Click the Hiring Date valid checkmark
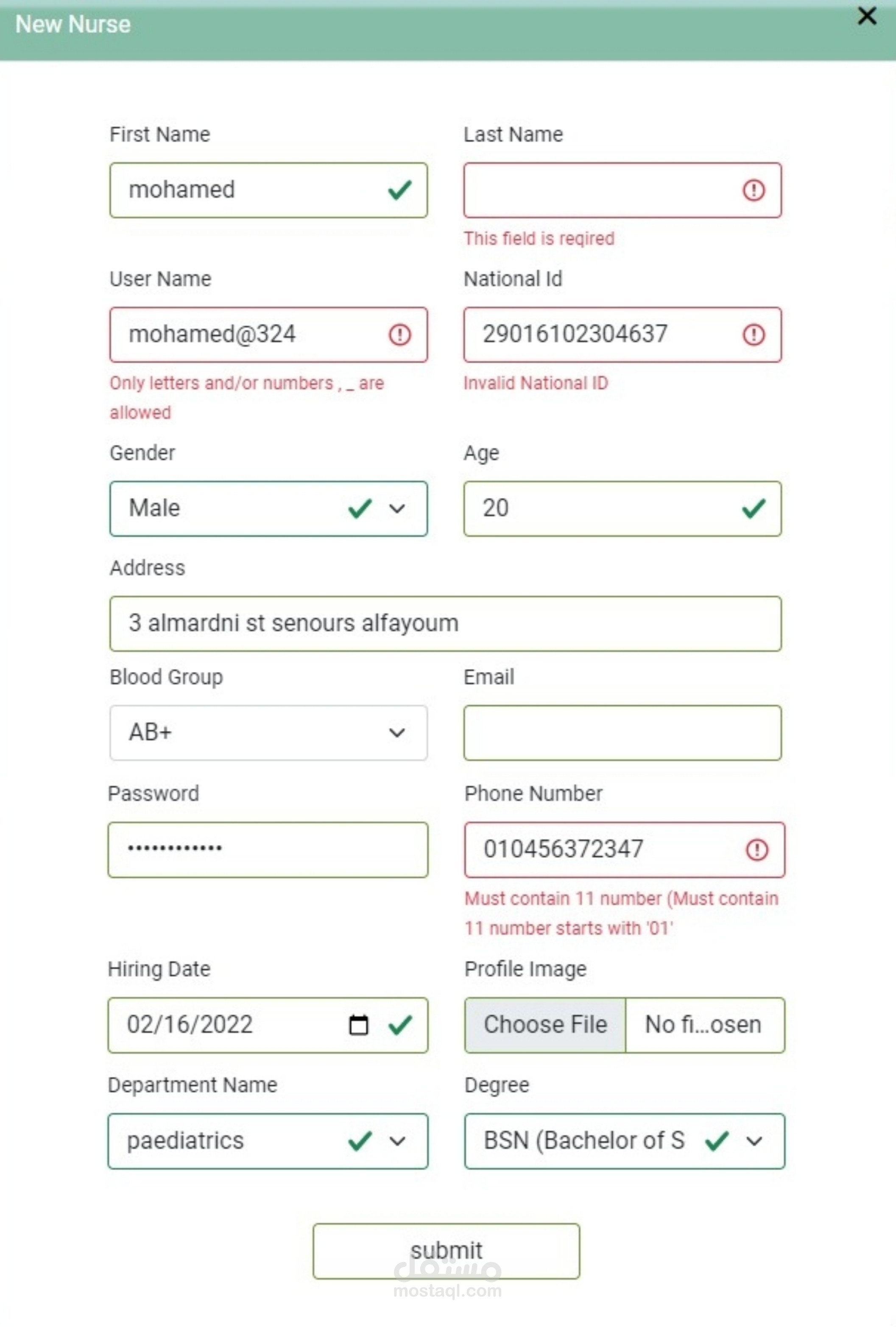The height and width of the screenshot is (1327, 896). pyautogui.click(x=400, y=1025)
